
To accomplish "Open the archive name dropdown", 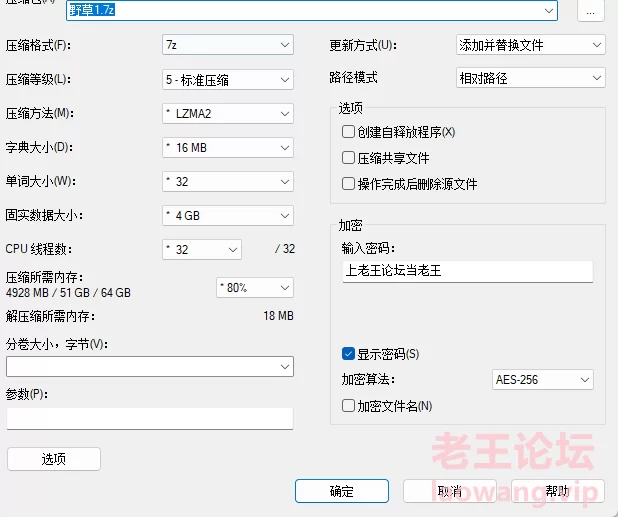I will 549,10.
